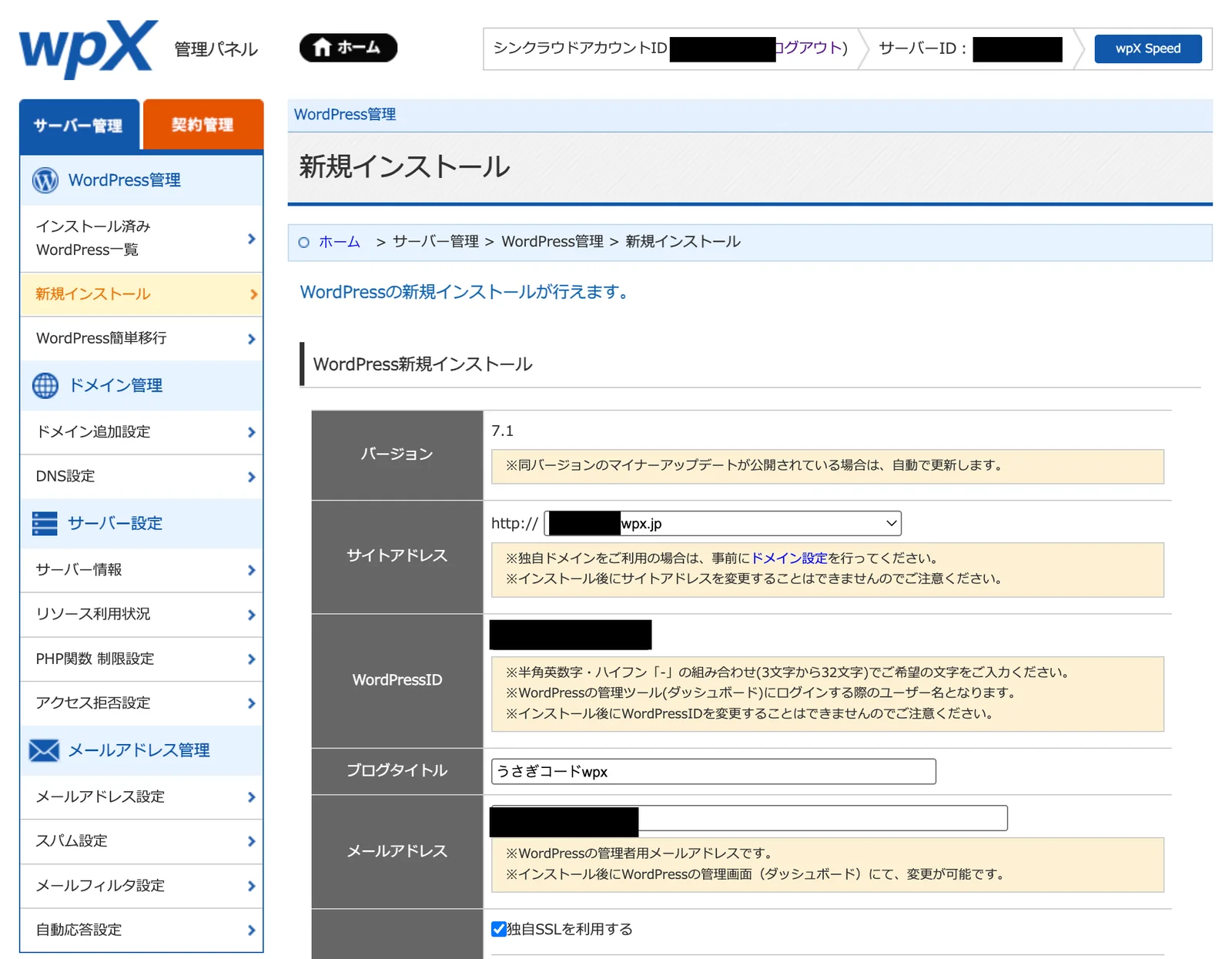Click the ブログタイトル input field
The width and height of the screenshot is (1232, 959).
(714, 772)
